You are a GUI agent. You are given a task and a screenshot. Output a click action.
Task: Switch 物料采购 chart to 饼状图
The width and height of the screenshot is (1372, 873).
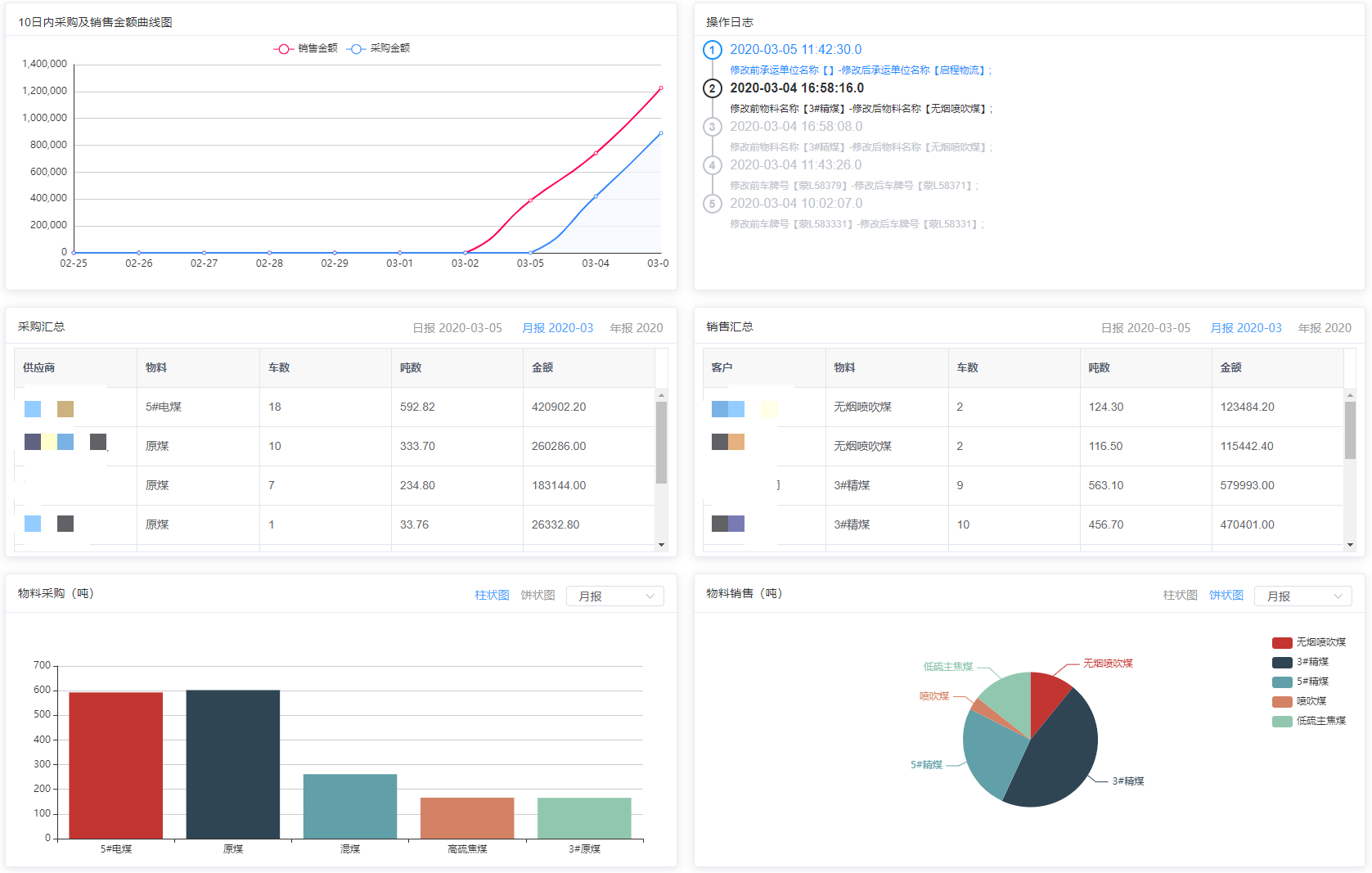[538, 596]
